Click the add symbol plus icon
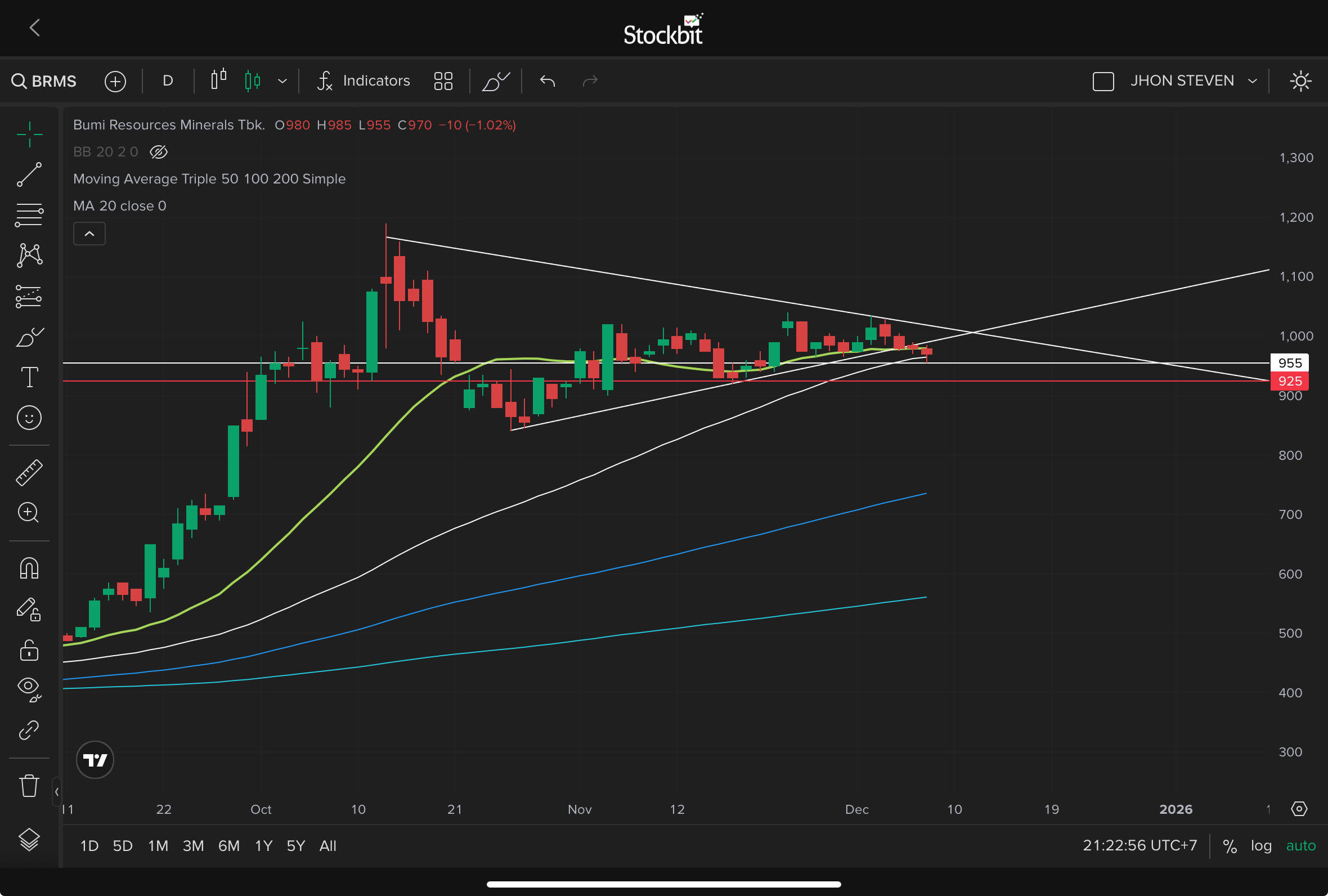The height and width of the screenshot is (896, 1328). point(115,81)
